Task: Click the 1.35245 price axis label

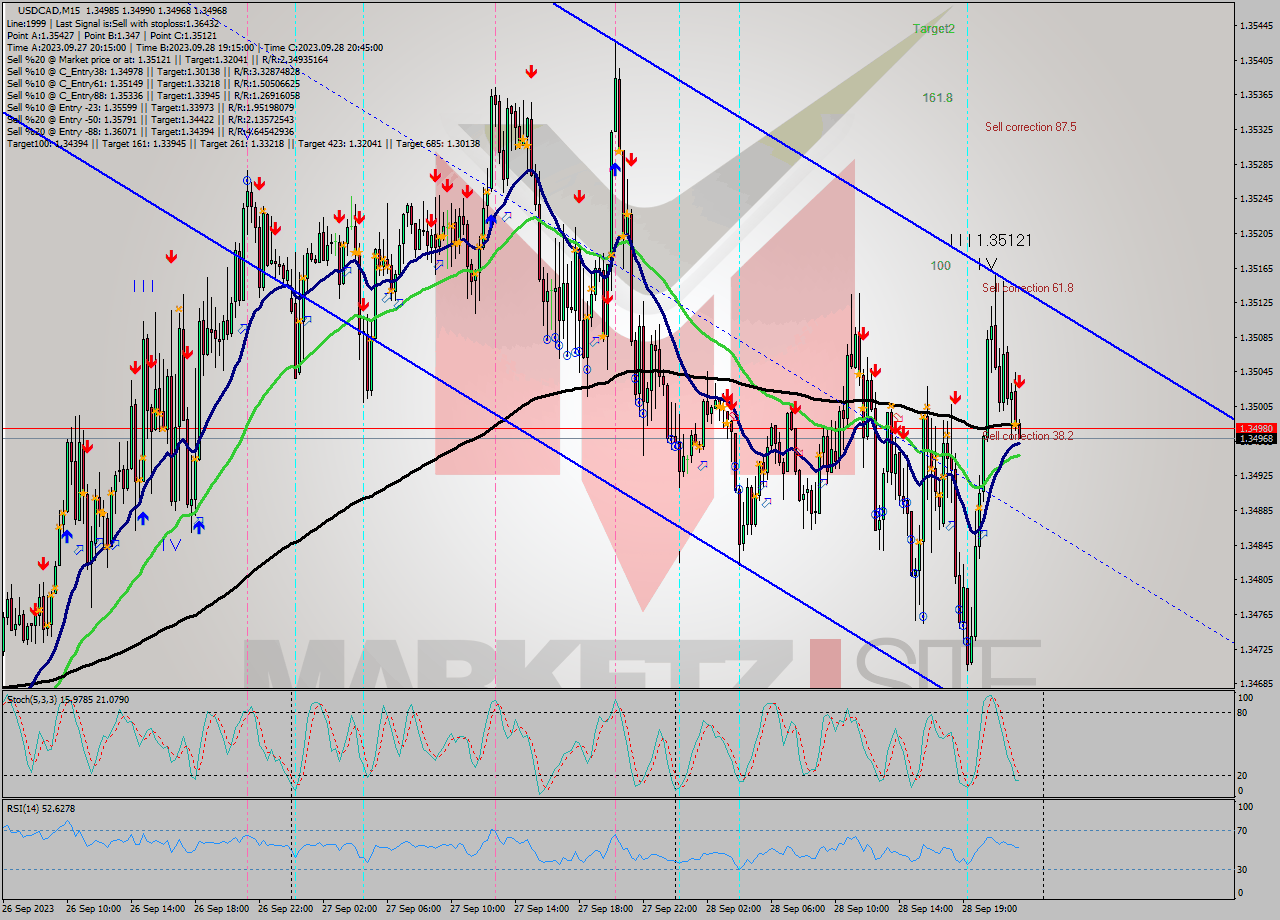Action: coord(1256,199)
